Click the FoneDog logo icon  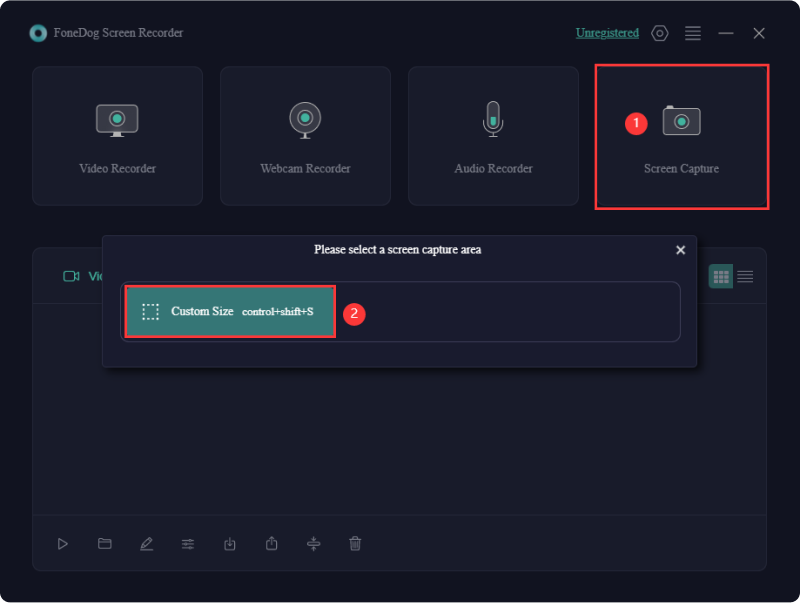click(38, 33)
